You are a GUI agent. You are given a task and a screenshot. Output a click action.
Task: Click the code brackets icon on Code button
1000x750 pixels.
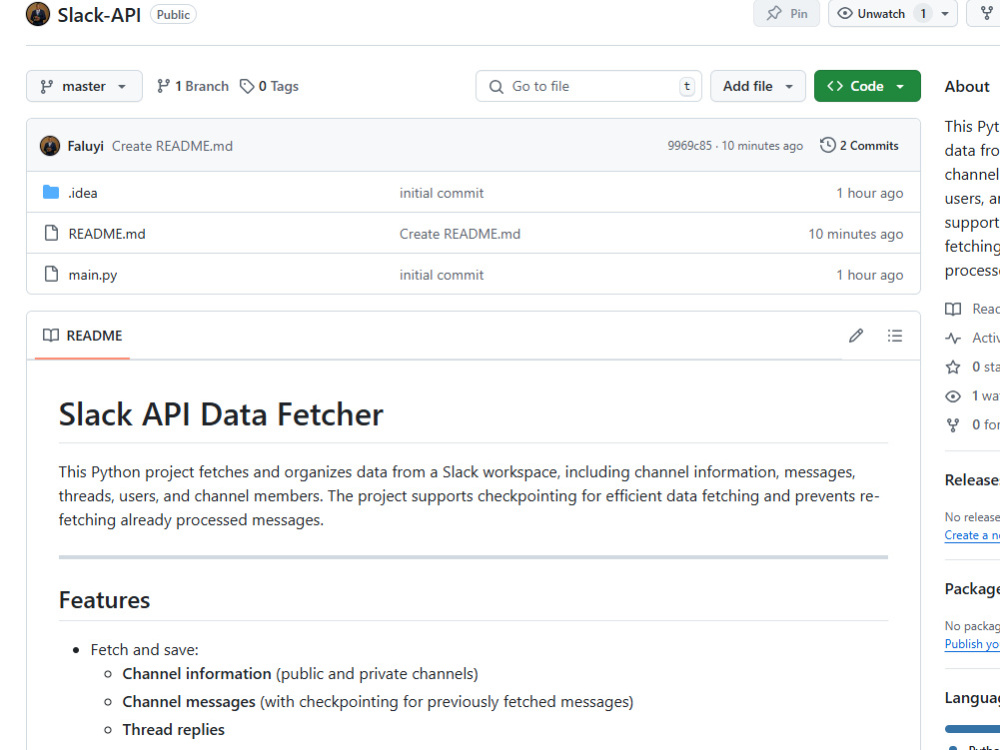pyautogui.click(x=835, y=86)
